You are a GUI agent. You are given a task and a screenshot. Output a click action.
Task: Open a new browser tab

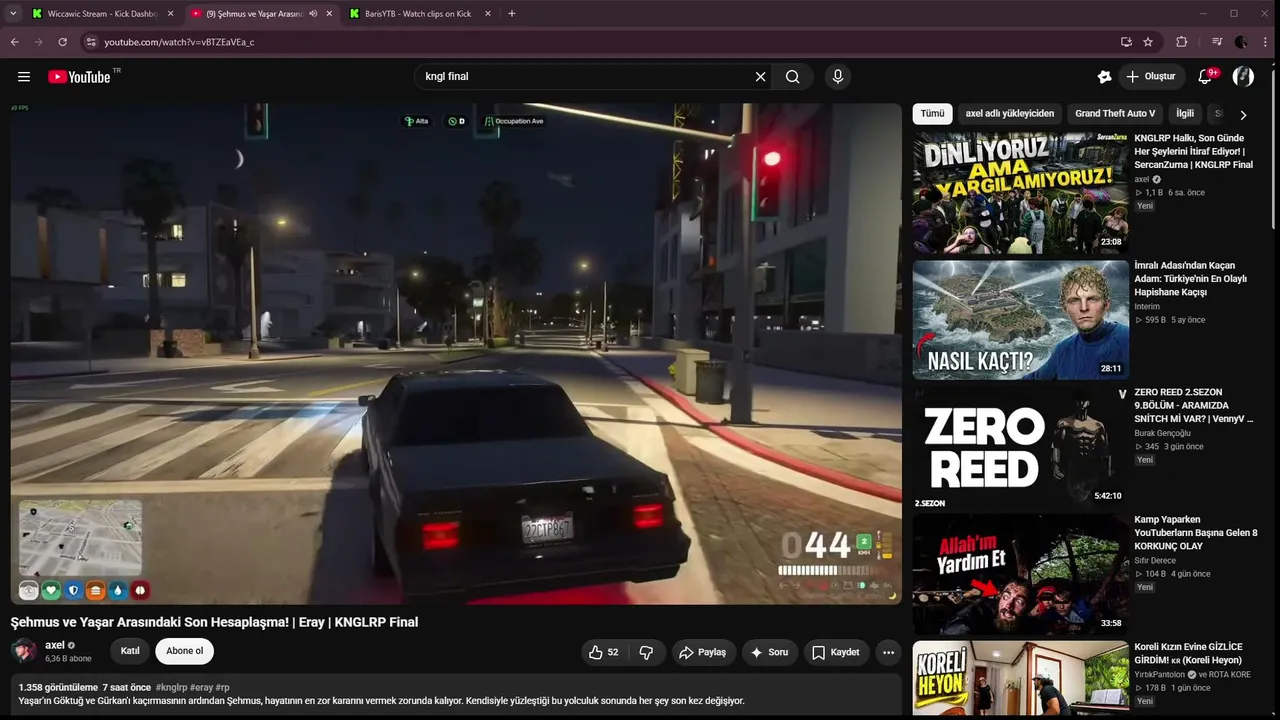[x=512, y=14]
